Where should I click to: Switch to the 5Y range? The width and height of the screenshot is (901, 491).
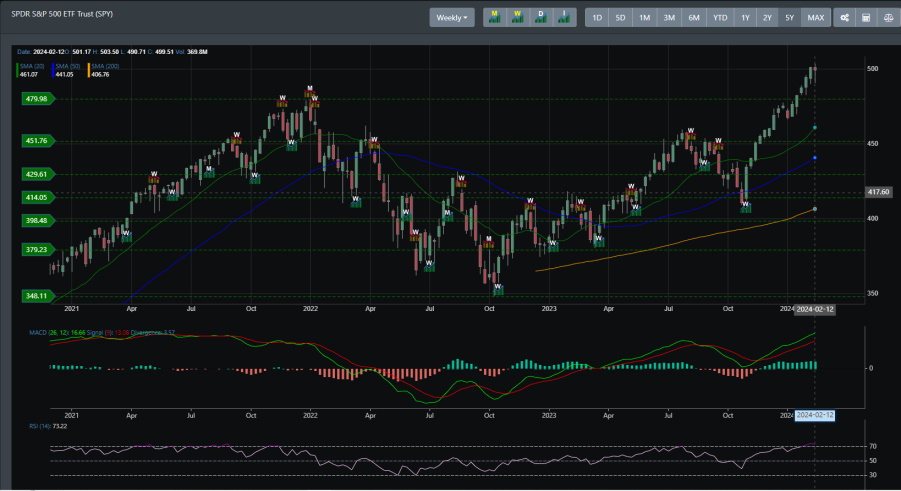[x=790, y=18]
